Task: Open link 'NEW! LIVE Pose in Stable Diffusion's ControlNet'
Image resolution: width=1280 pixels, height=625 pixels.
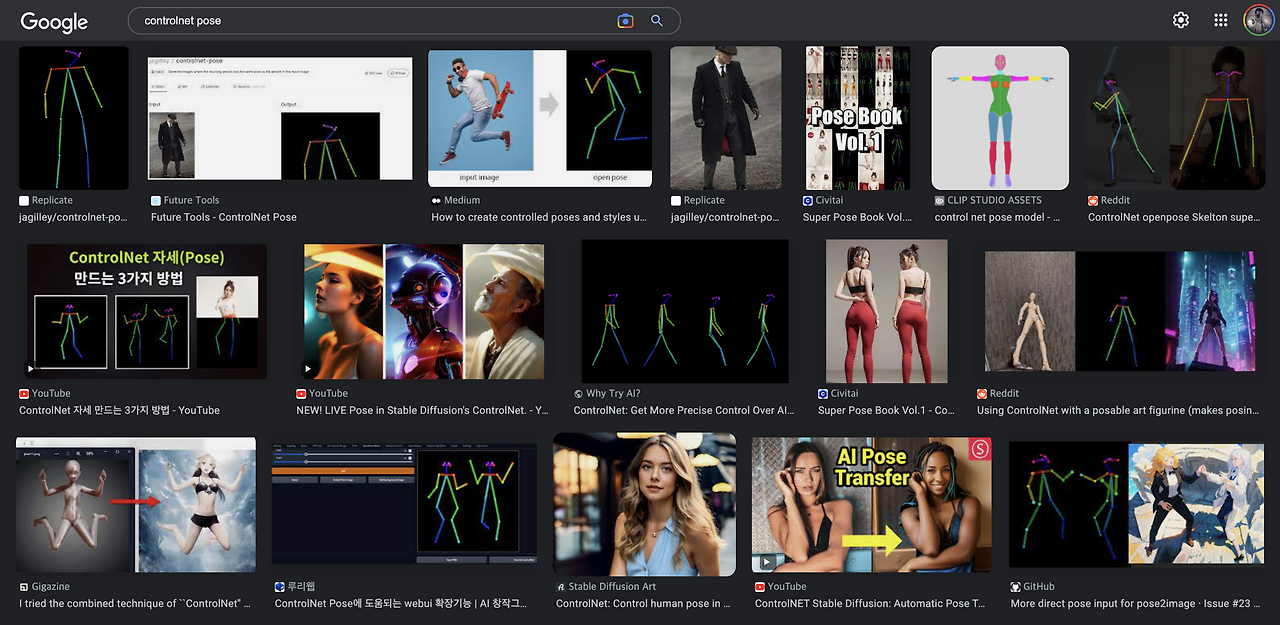Action: click(x=421, y=410)
